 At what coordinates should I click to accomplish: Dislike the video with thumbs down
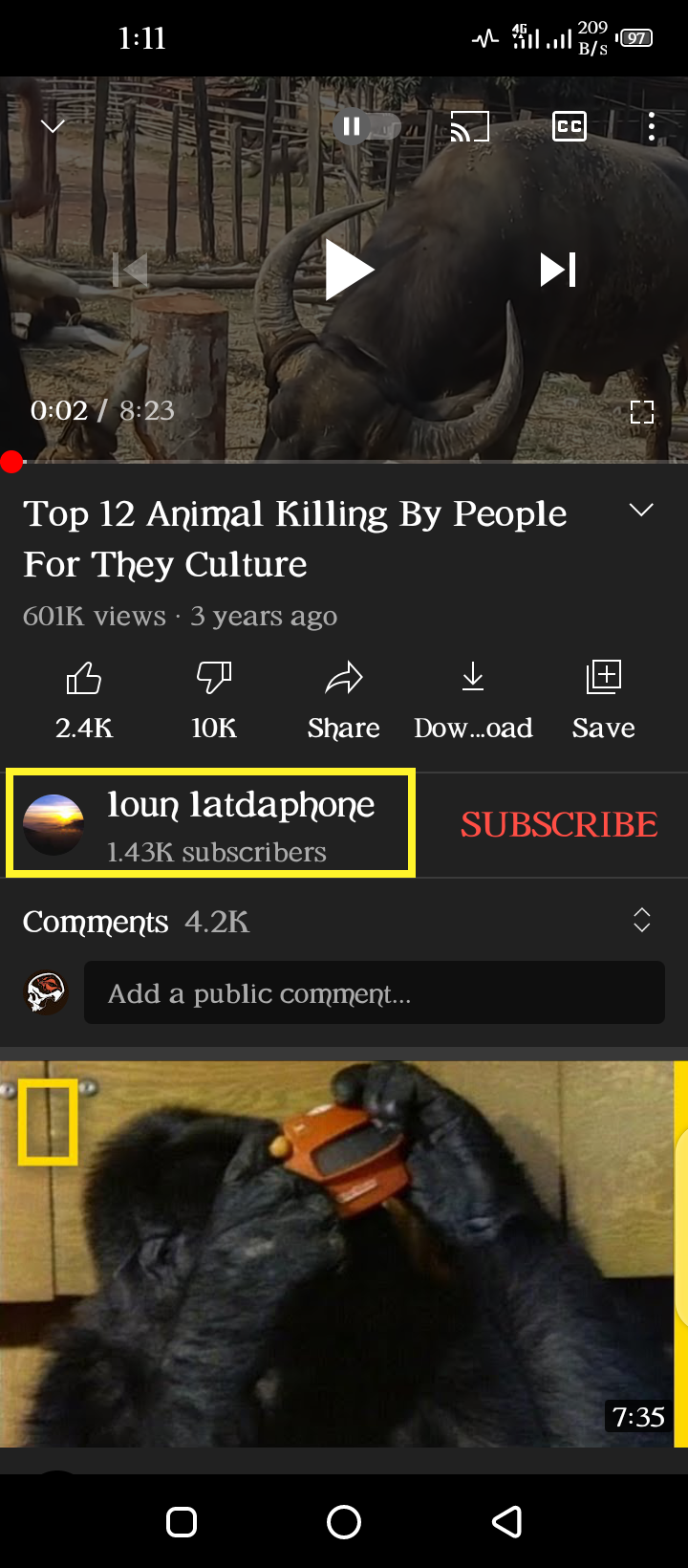coord(214,700)
